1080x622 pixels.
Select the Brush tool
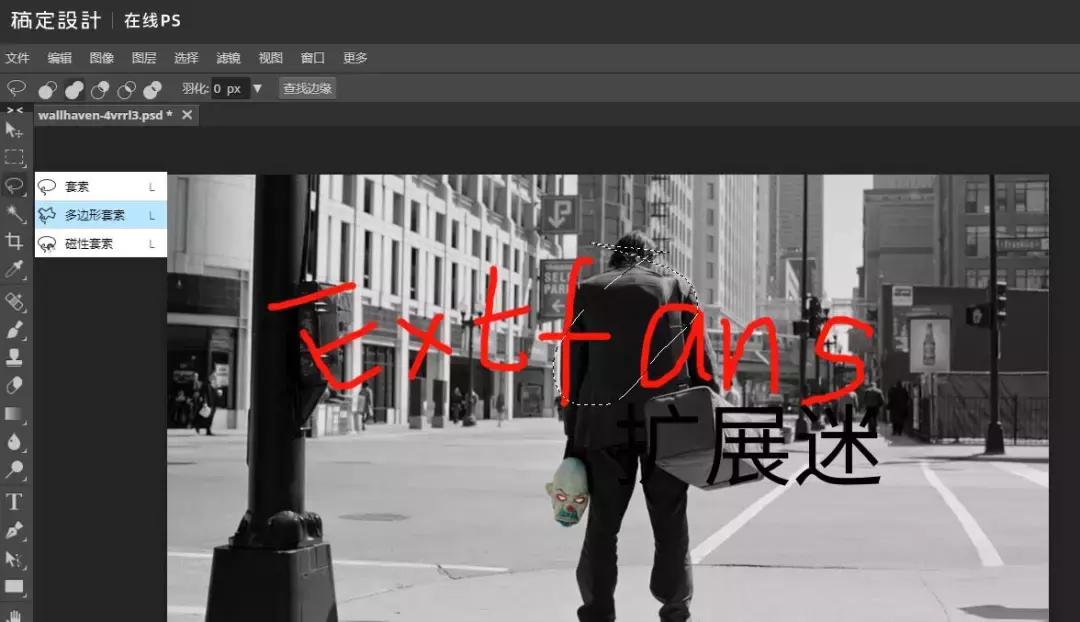(14, 328)
